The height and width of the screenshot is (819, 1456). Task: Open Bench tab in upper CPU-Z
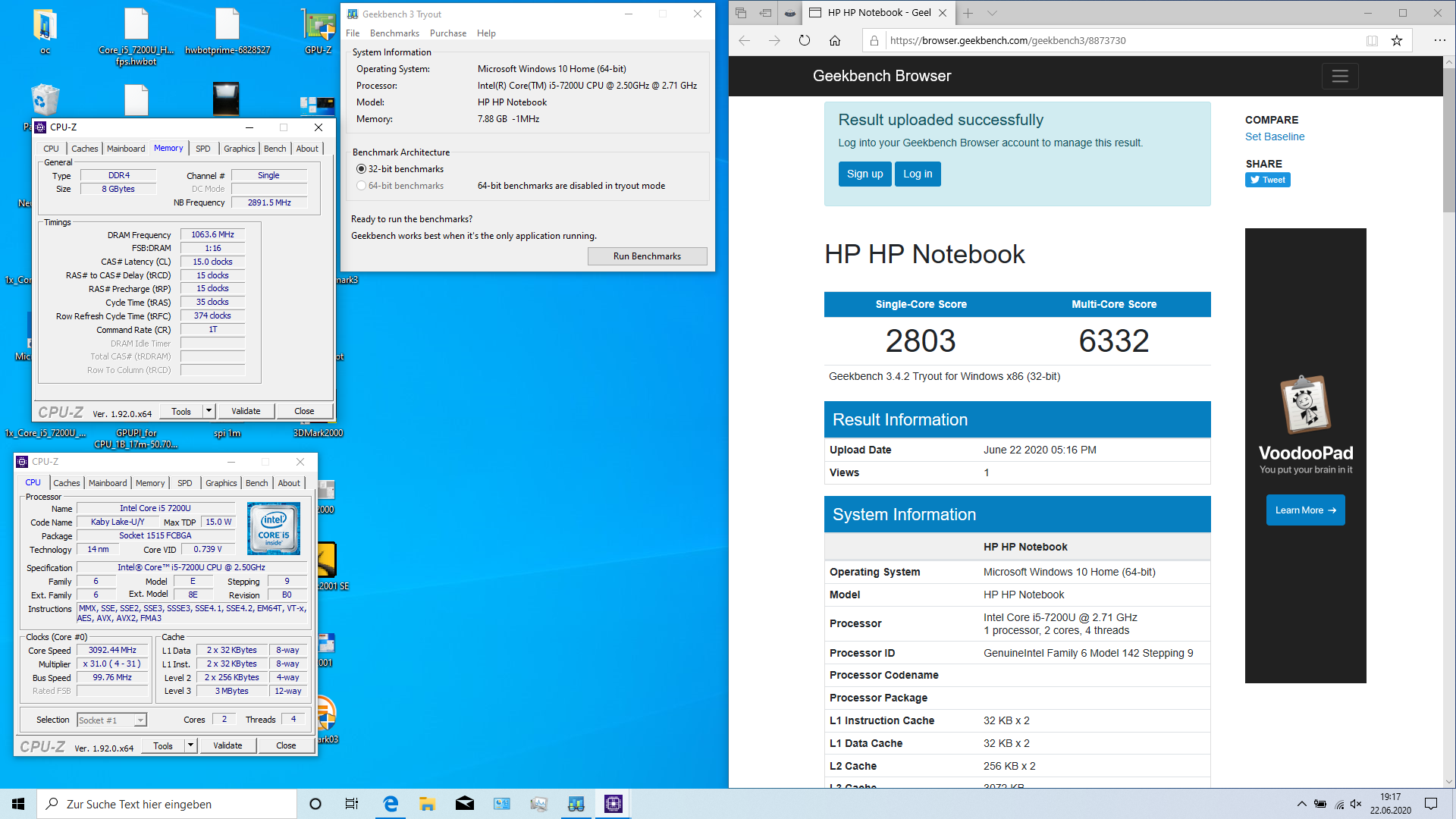point(275,149)
